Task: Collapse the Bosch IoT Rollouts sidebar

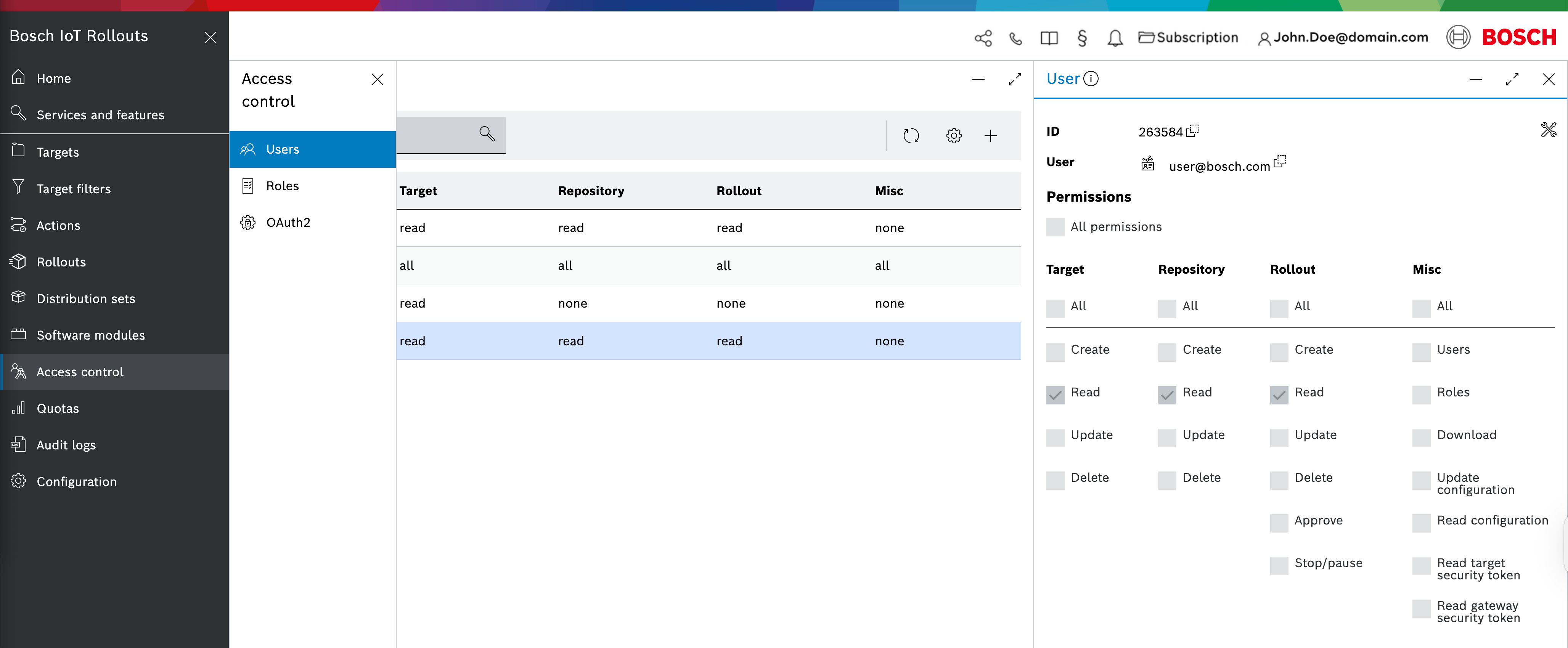Action: tap(210, 38)
